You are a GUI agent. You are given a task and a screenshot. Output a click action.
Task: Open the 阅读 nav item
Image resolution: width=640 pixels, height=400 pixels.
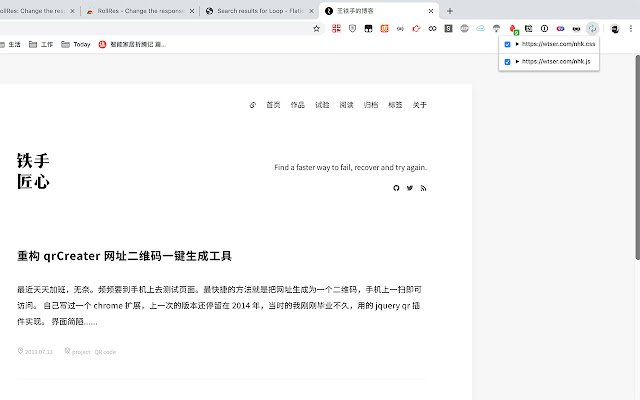click(x=347, y=105)
